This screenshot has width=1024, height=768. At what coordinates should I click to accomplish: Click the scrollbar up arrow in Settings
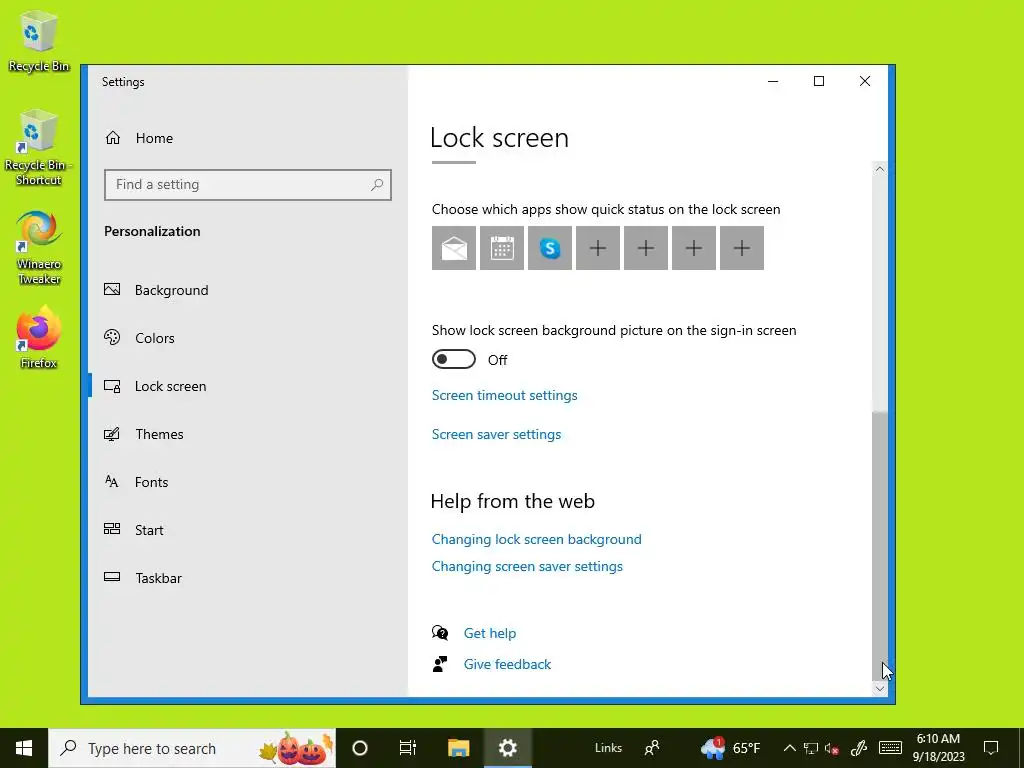tap(880, 169)
